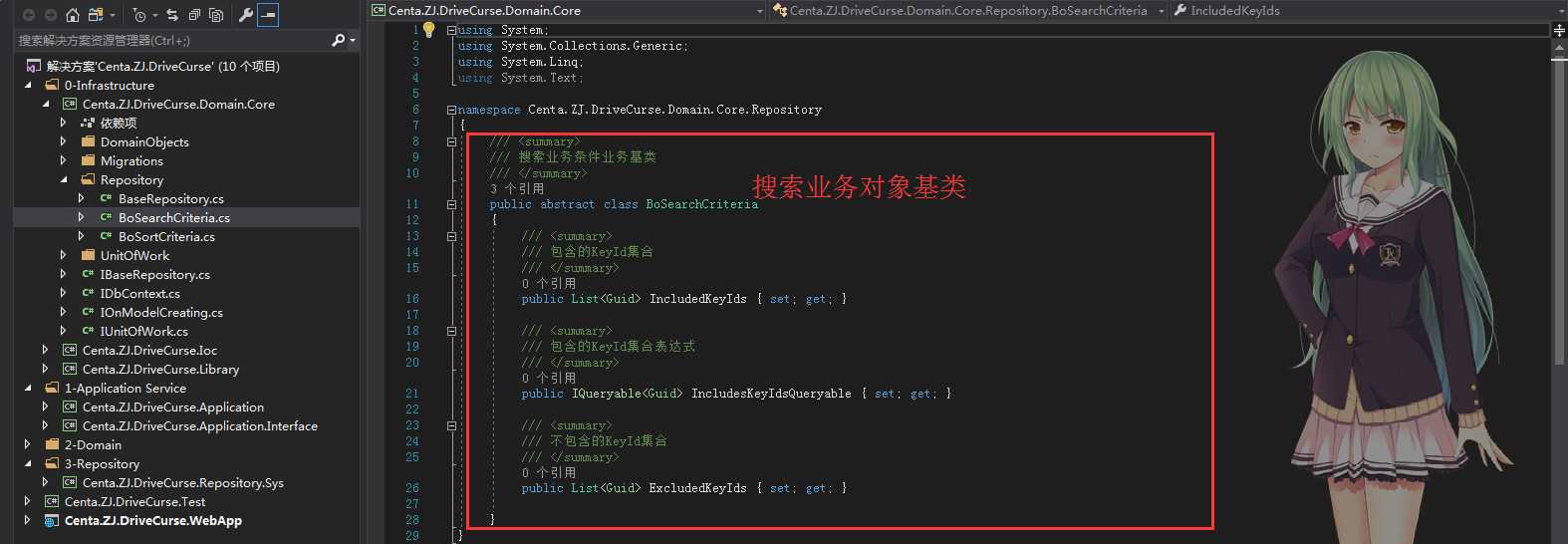Toggle Show All Files

pyautogui.click(x=216, y=15)
